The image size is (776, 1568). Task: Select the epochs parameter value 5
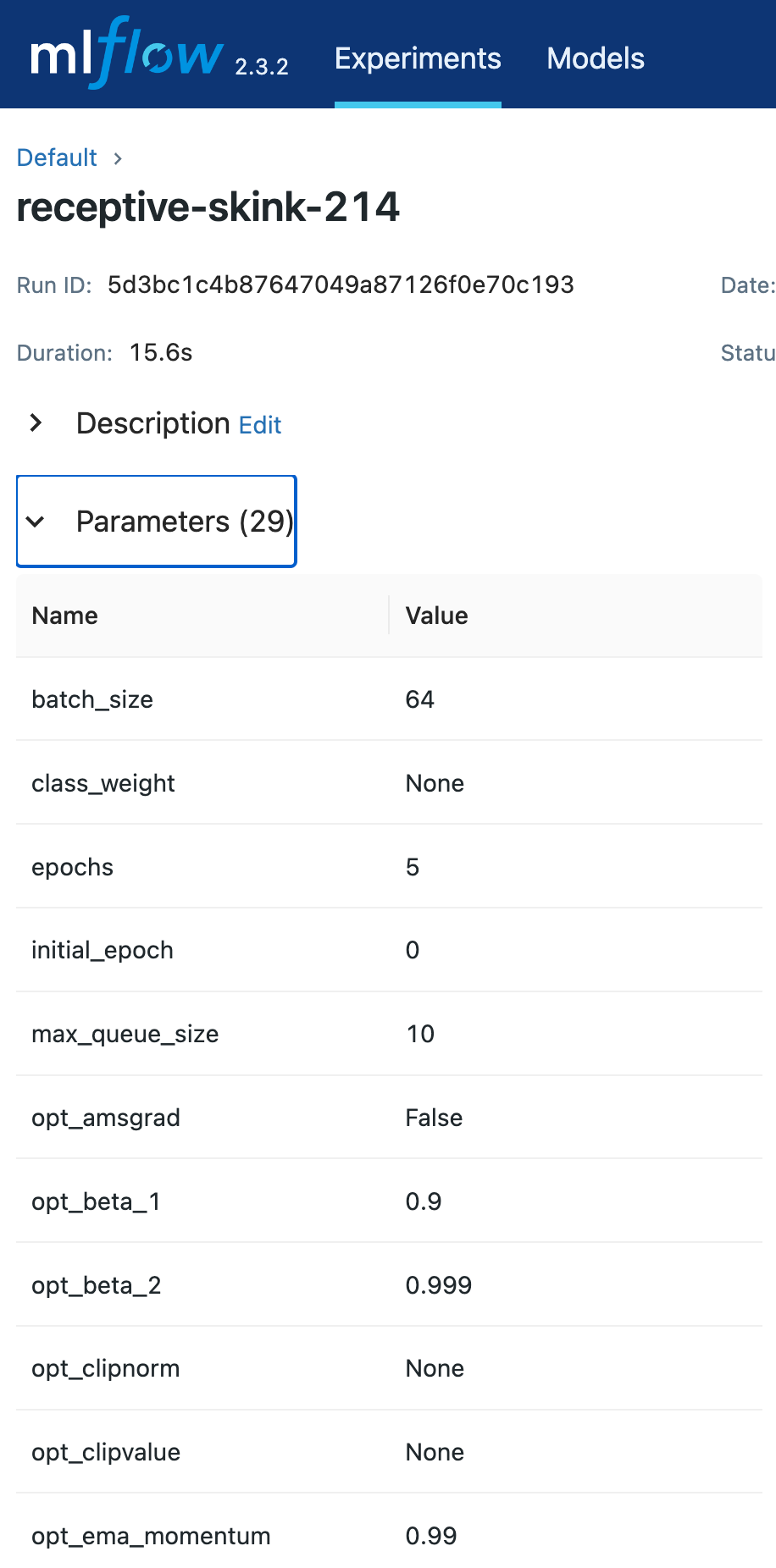[413, 867]
